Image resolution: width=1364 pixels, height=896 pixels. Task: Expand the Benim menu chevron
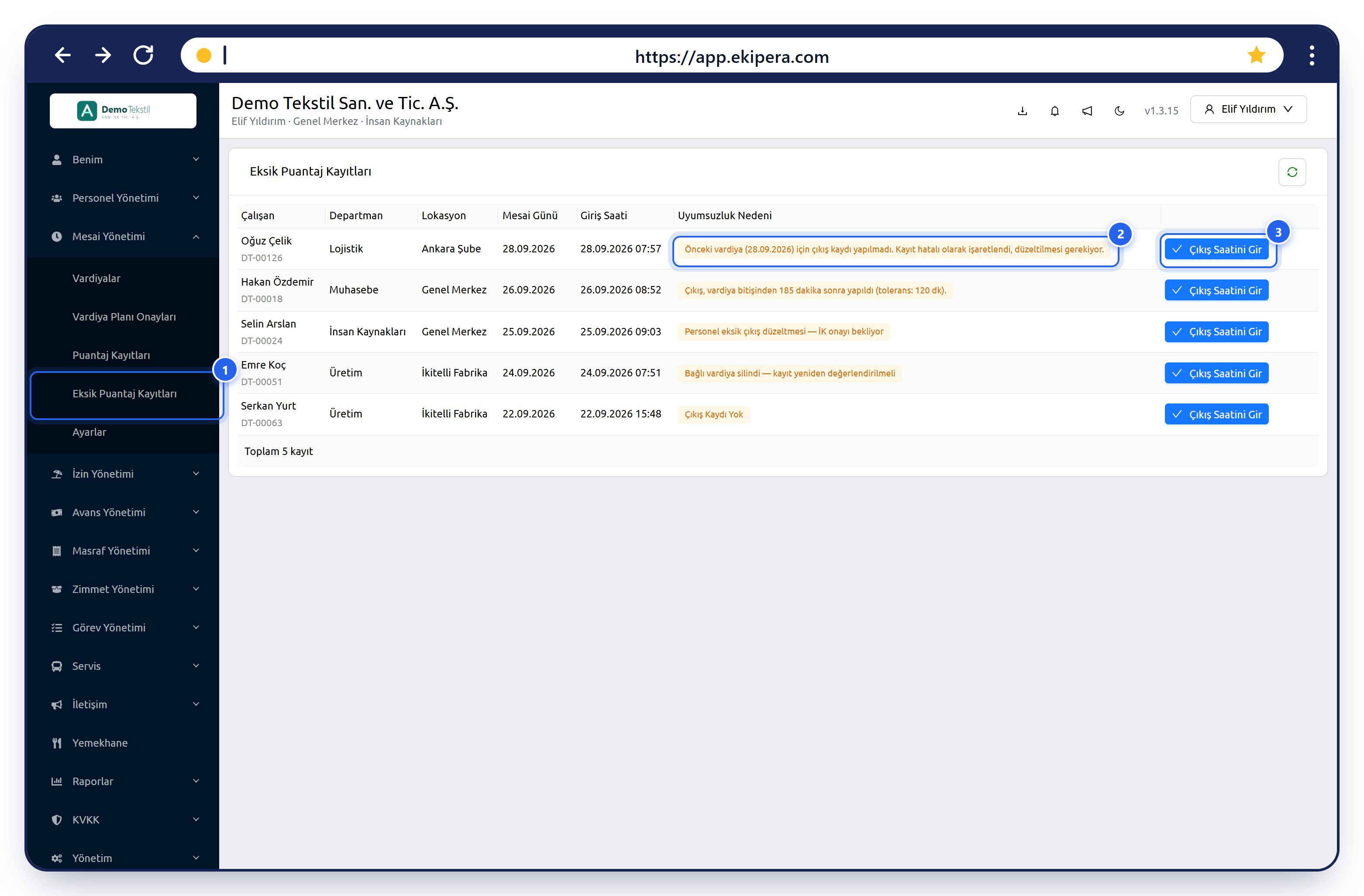coord(196,159)
